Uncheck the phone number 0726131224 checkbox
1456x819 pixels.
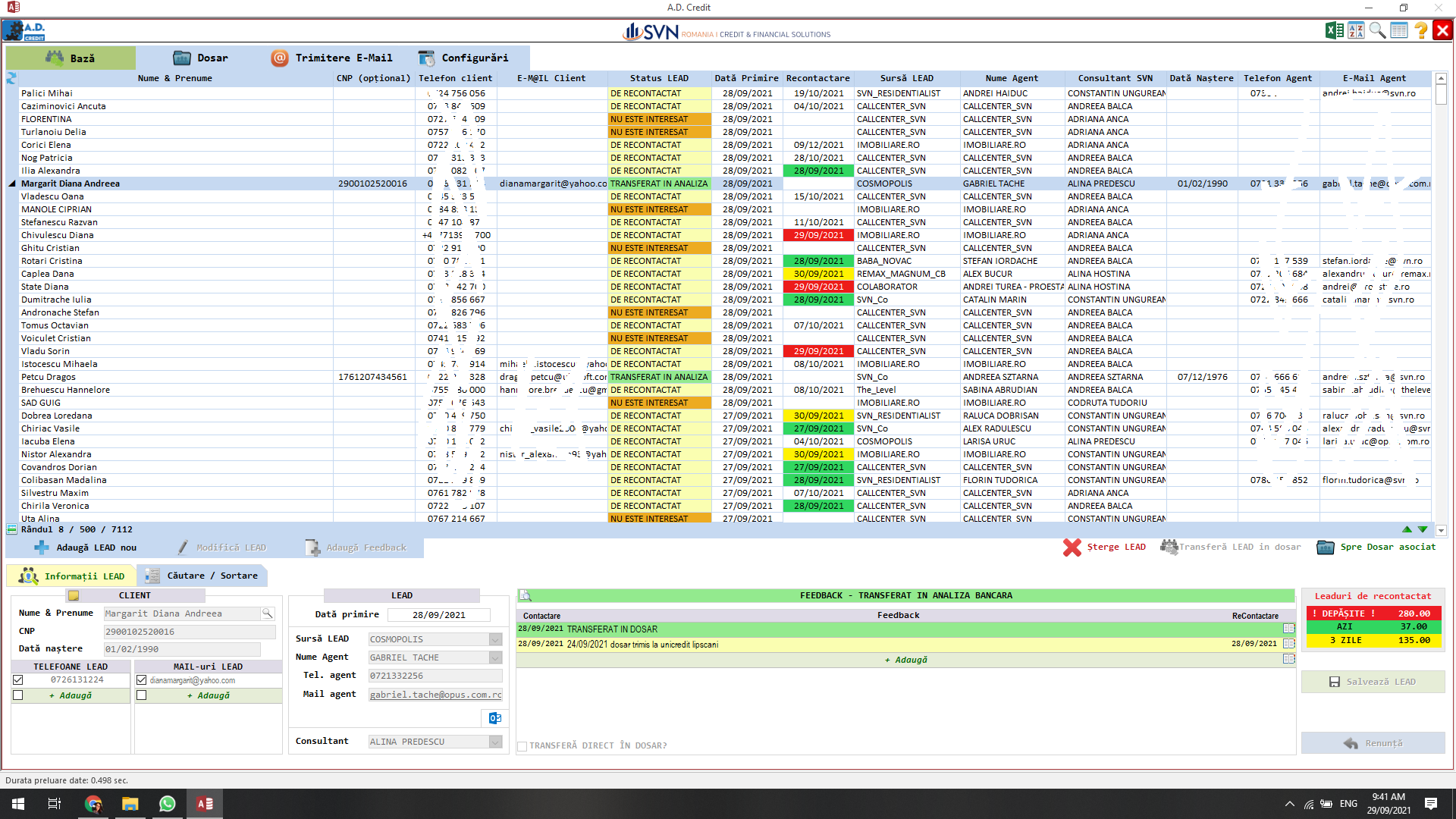click(x=18, y=680)
